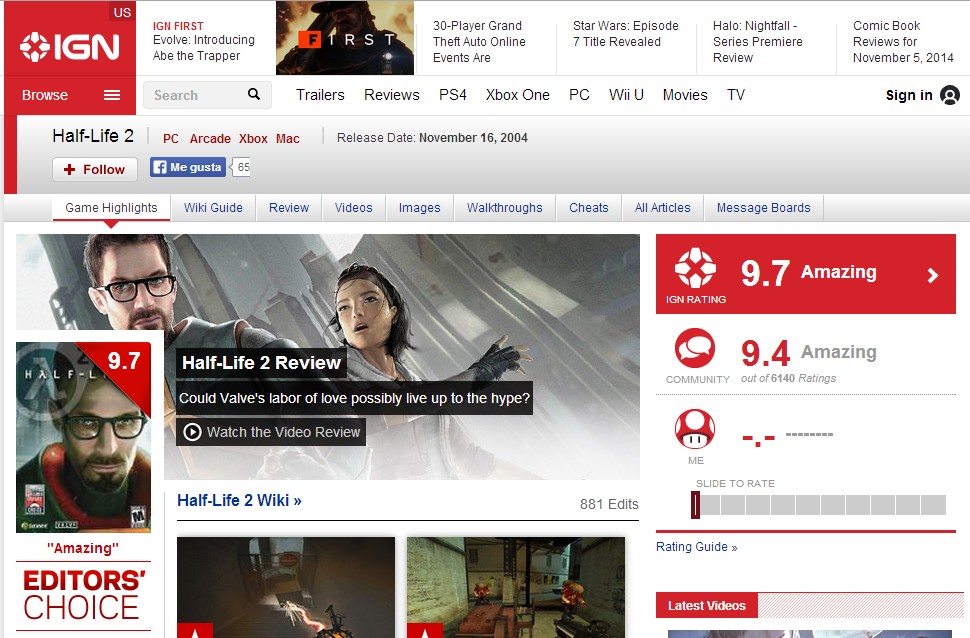The height and width of the screenshot is (638, 970).
Task: Click the Community speech bubble icon
Action: tap(695, 348)
